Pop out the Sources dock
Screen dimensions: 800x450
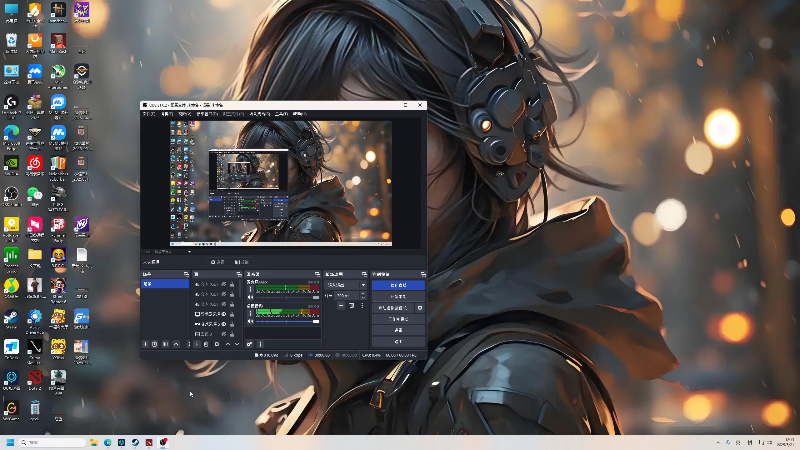pos(239,274)
